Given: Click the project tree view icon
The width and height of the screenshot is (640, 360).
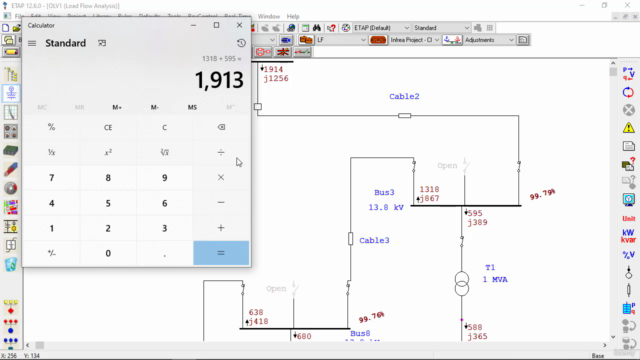Looking at the screenshot, I should tap(11, 74).
